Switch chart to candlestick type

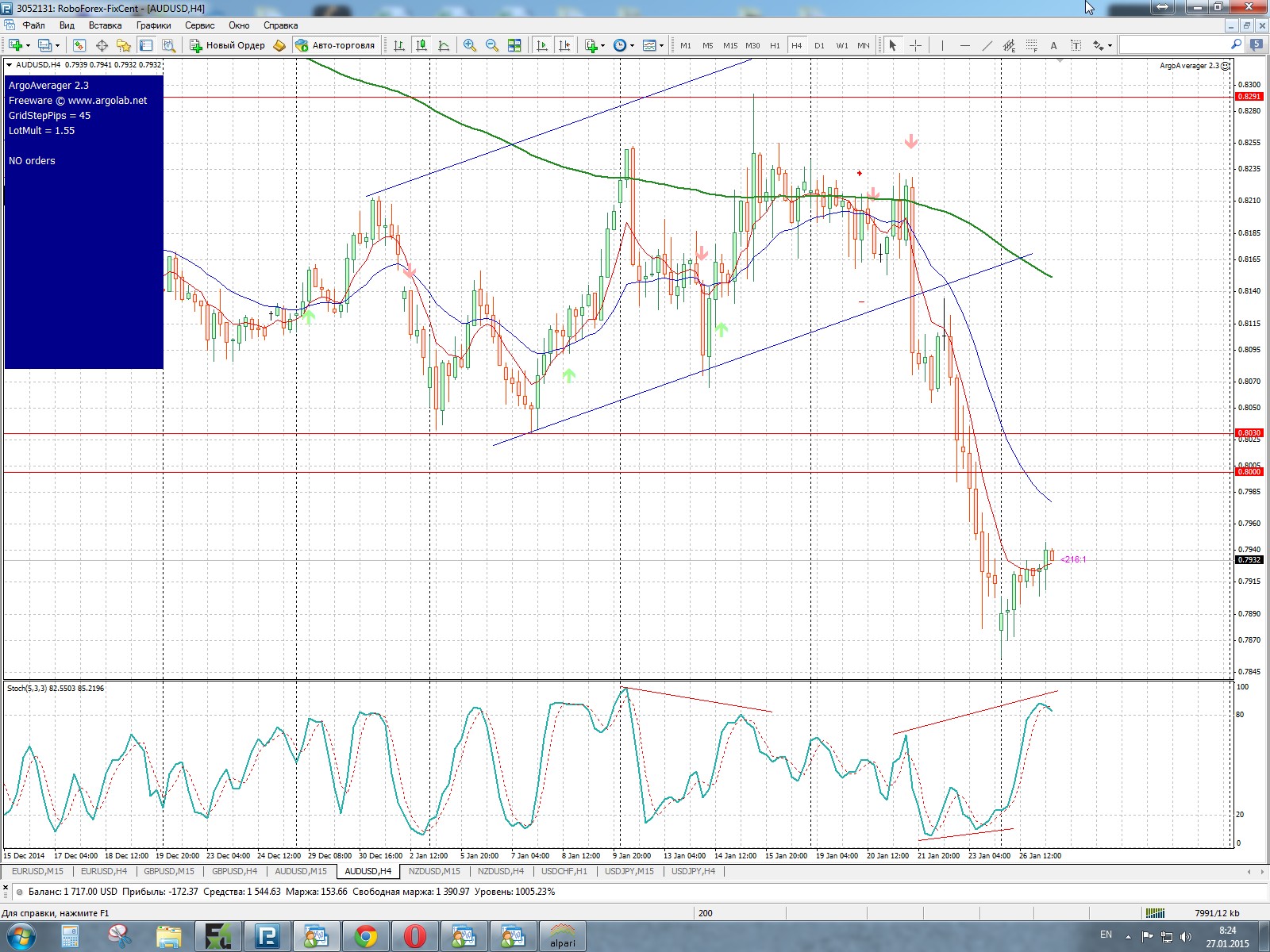(421, 45)
